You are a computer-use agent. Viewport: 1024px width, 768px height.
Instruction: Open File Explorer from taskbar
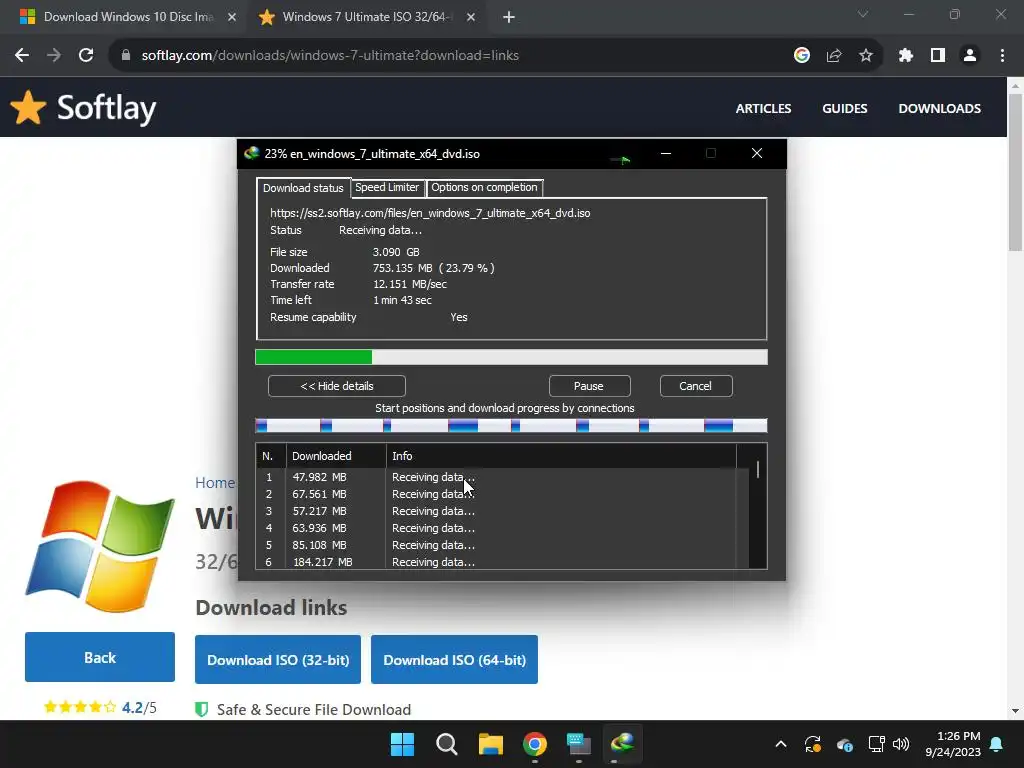pos(490,744)
